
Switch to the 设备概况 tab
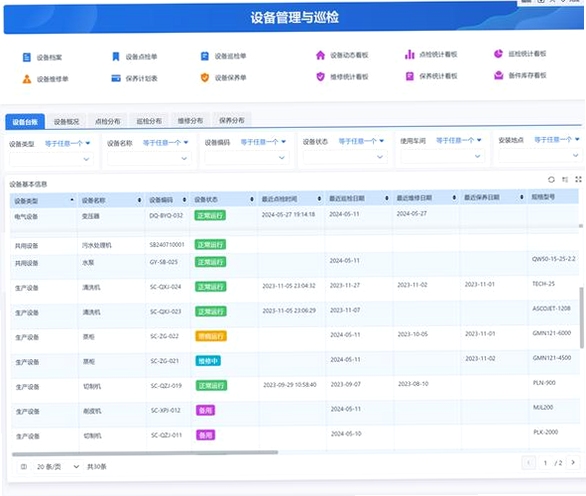coord(67,121)
